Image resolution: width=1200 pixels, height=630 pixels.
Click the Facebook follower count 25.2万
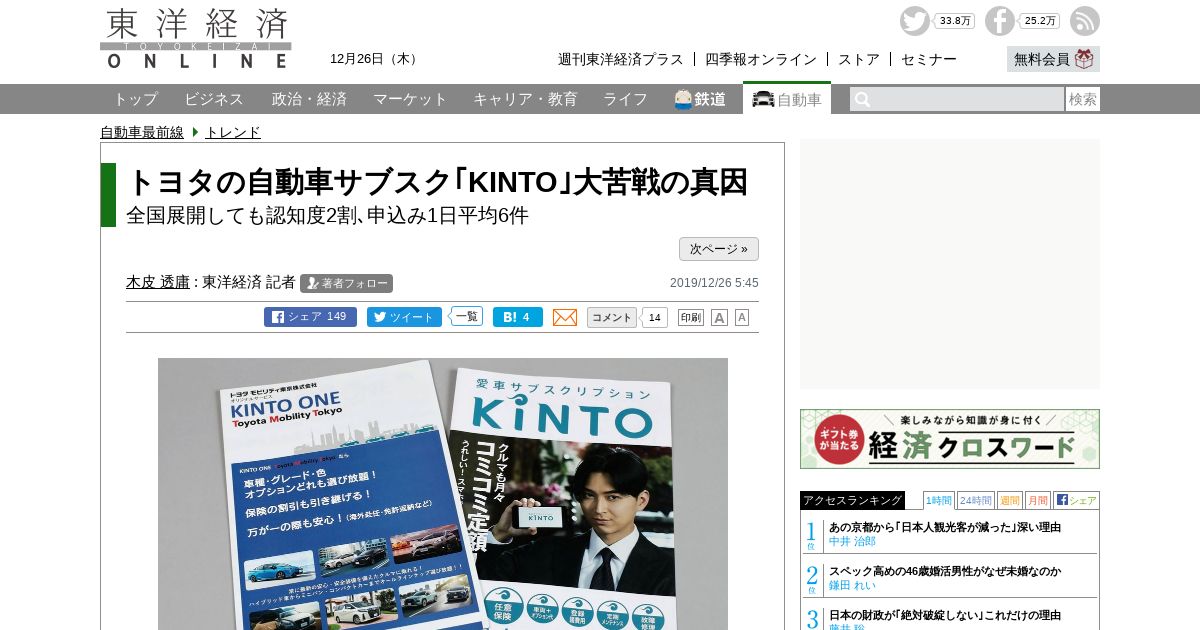pos(1040,21)
